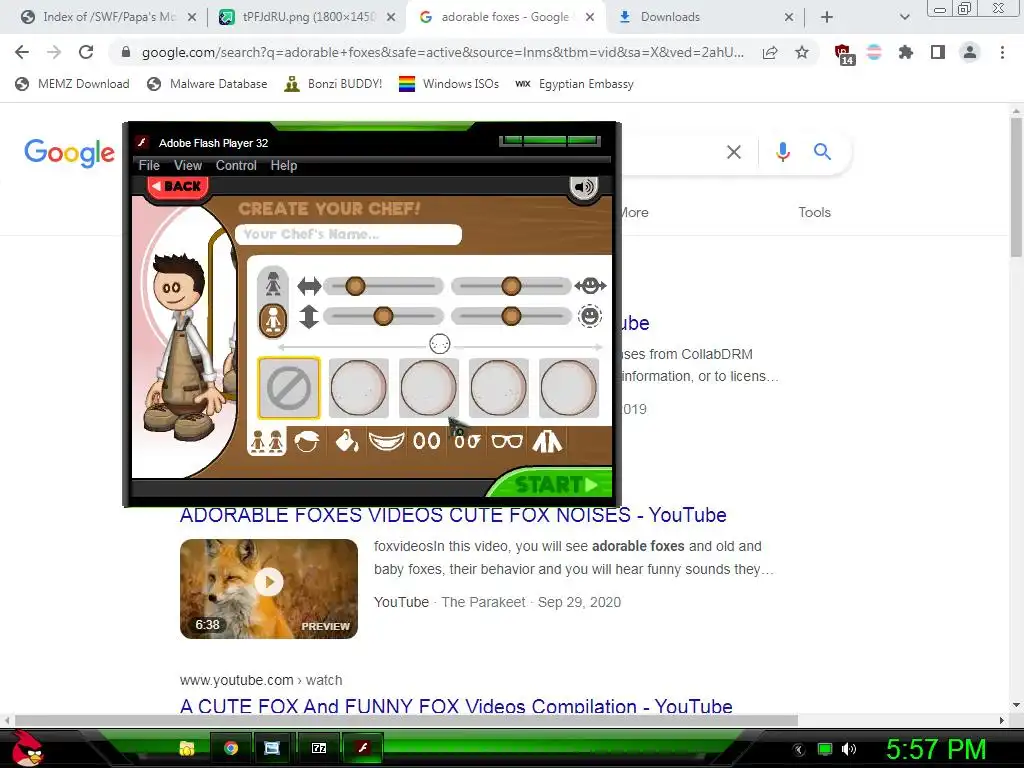The image size is (1024, 768).
Task: Select the female chef gender option
Action: click(272, 283)
